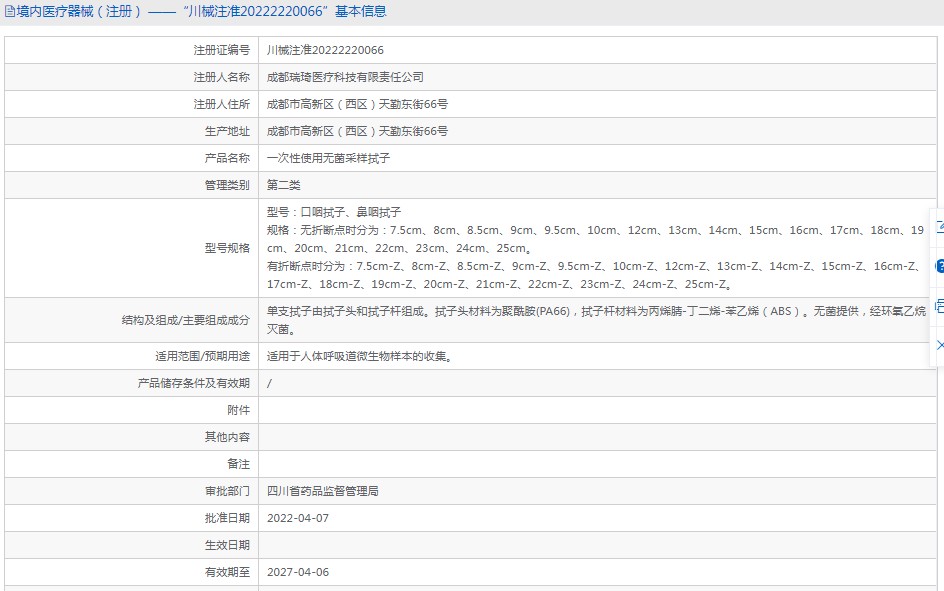The height and width of the screenshot is (591, 944).
Task: Select the management class value 第二类
Action: coord(284,185)
